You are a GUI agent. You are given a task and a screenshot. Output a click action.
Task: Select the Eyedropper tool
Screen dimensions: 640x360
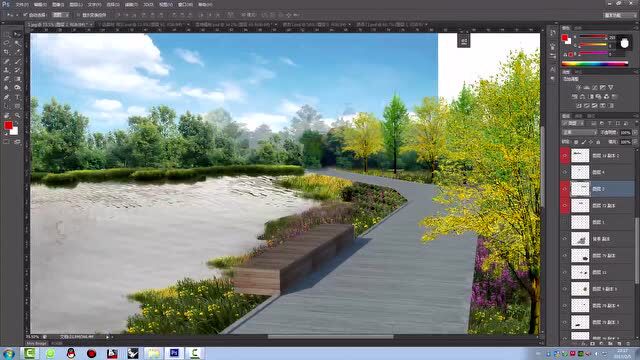click(17, 52)
